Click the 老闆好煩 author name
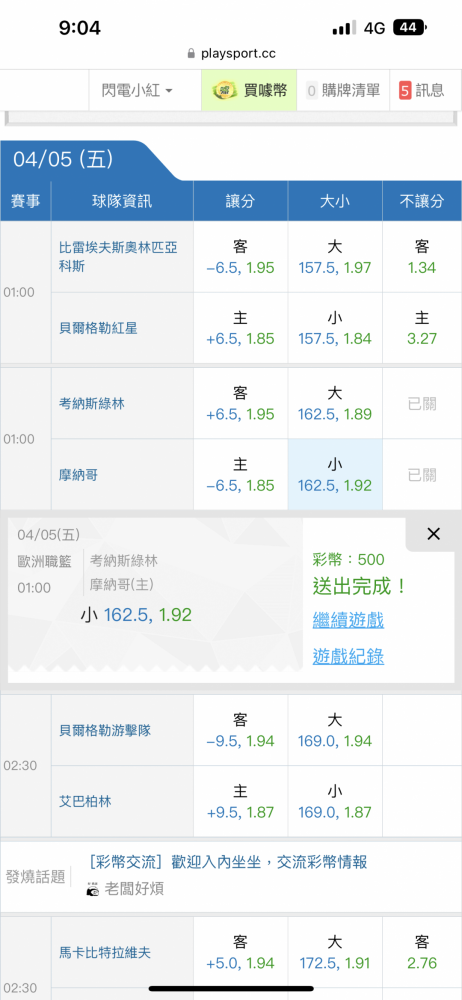The height and width of the screenshot is (1000, 462). 134,888
